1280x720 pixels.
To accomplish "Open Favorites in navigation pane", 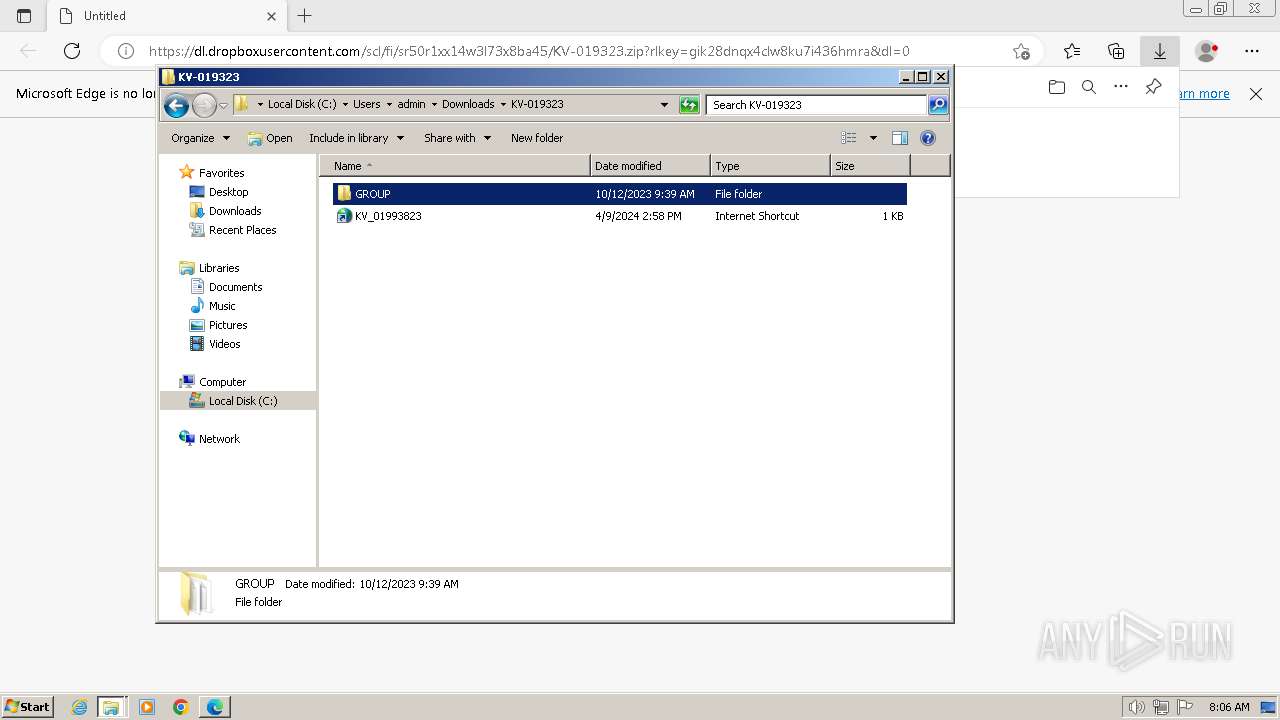I will 221,173.
